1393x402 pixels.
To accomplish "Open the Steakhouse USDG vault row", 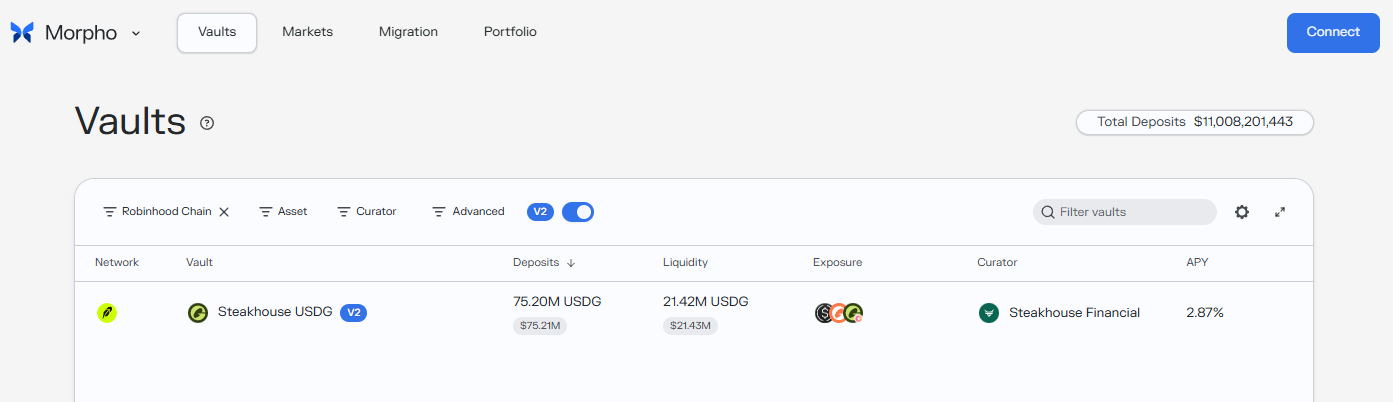I will click(x=694, y=313).
